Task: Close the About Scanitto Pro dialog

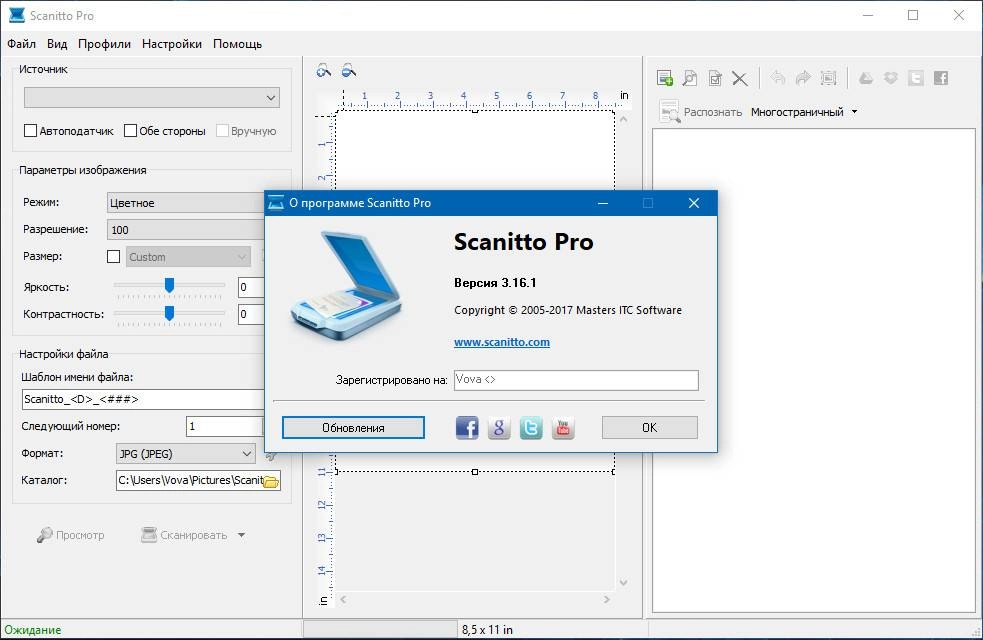Action: (693, 203)
